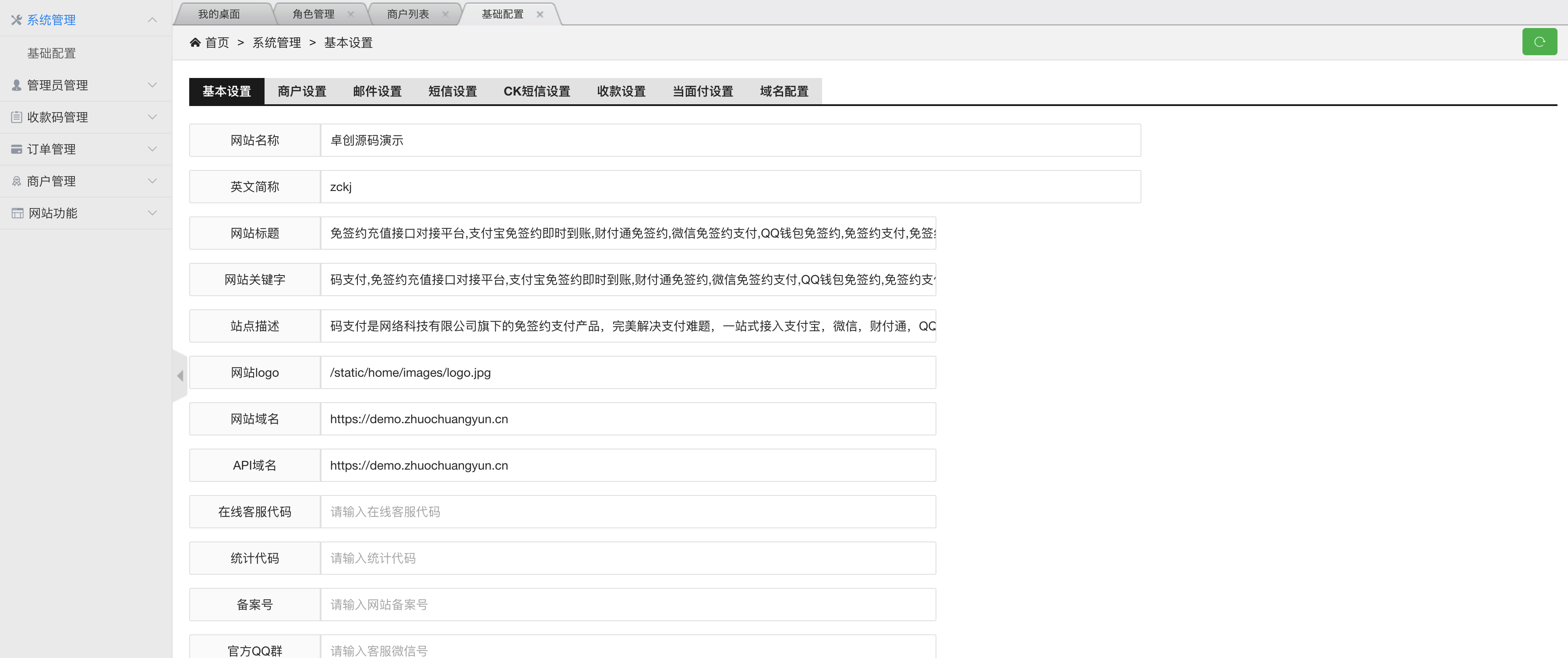Select the 基本设置 settings tab
The image size is (1568, 658).
(226, 91)
